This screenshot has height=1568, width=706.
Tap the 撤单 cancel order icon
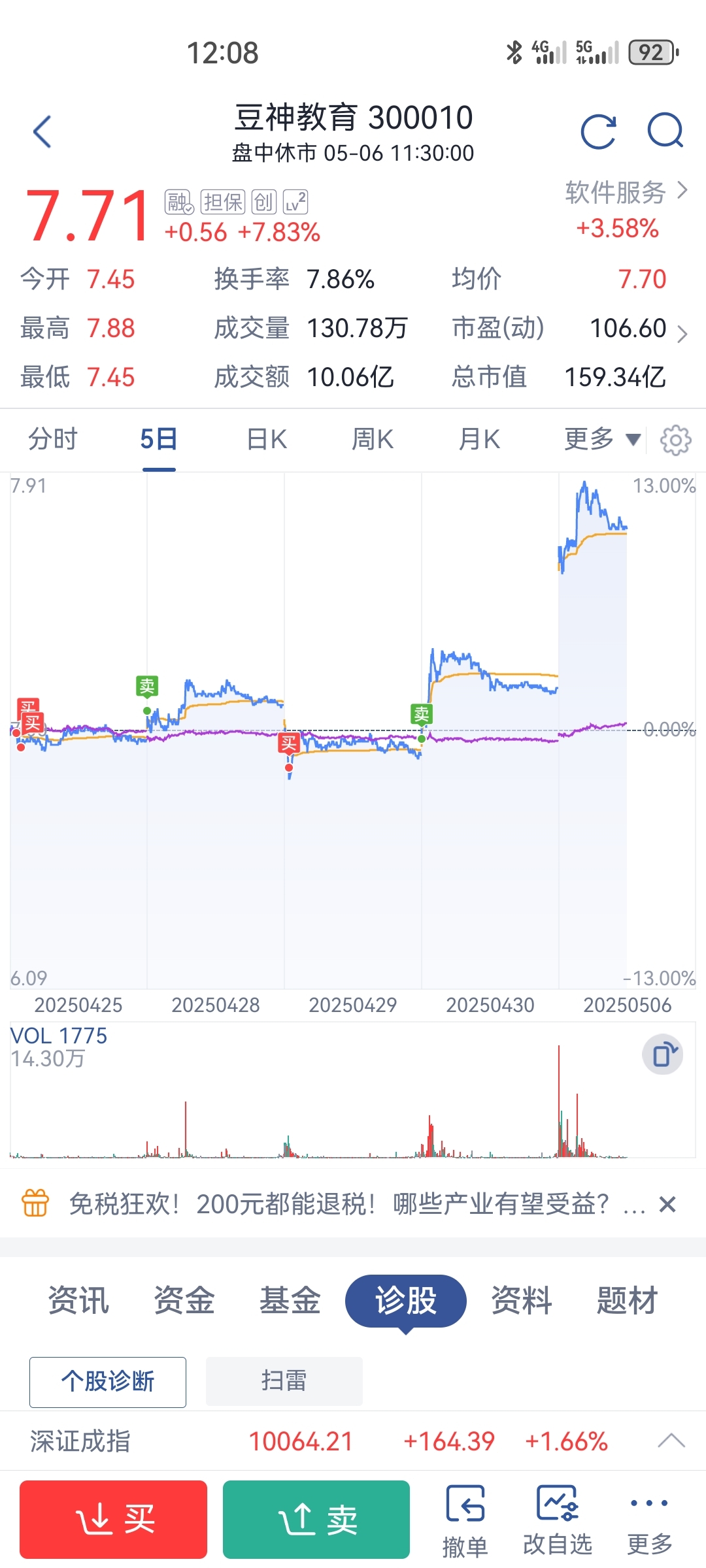pos(465,1520)
